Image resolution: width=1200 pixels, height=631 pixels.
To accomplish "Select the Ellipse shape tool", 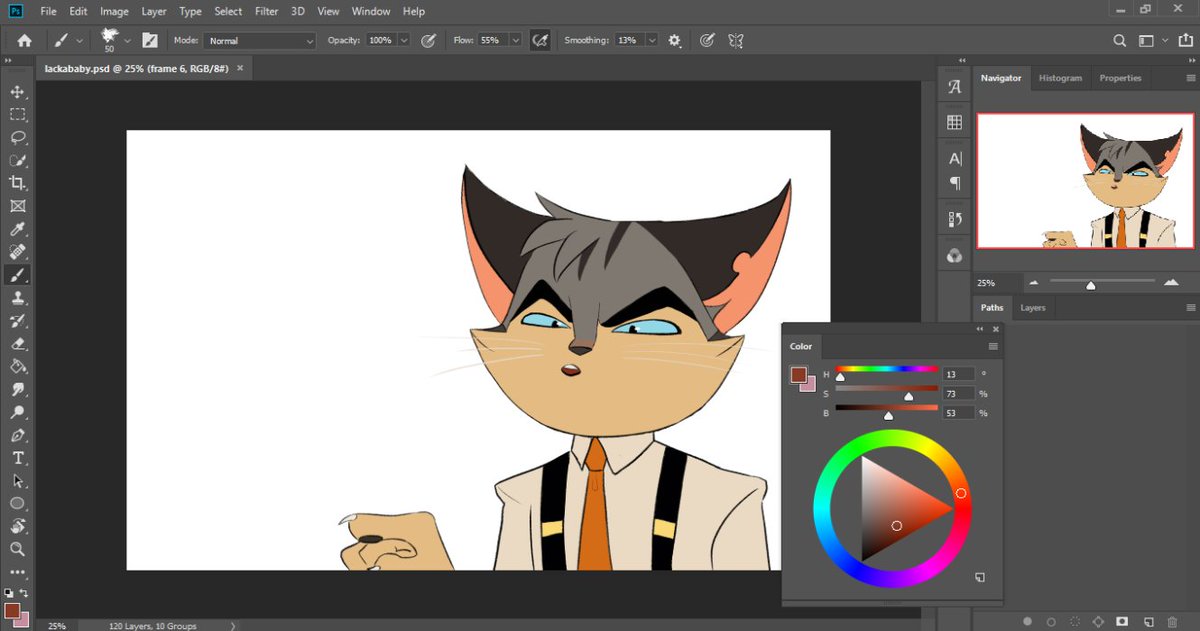I will coord(17,504).
